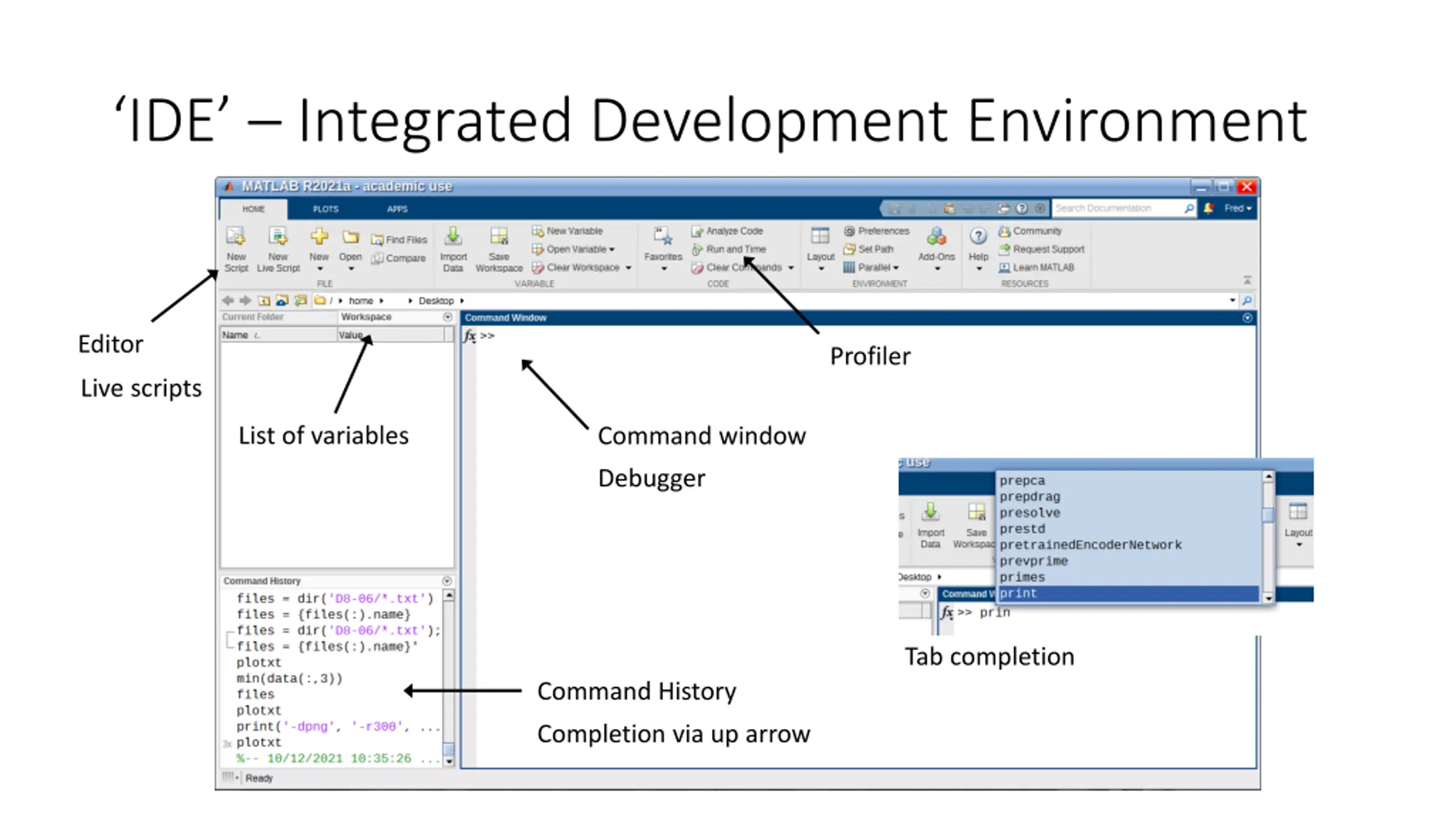Expand the Clear Workspace dropdown arrow
1456x819 pixels.
[x=628, y=267]
